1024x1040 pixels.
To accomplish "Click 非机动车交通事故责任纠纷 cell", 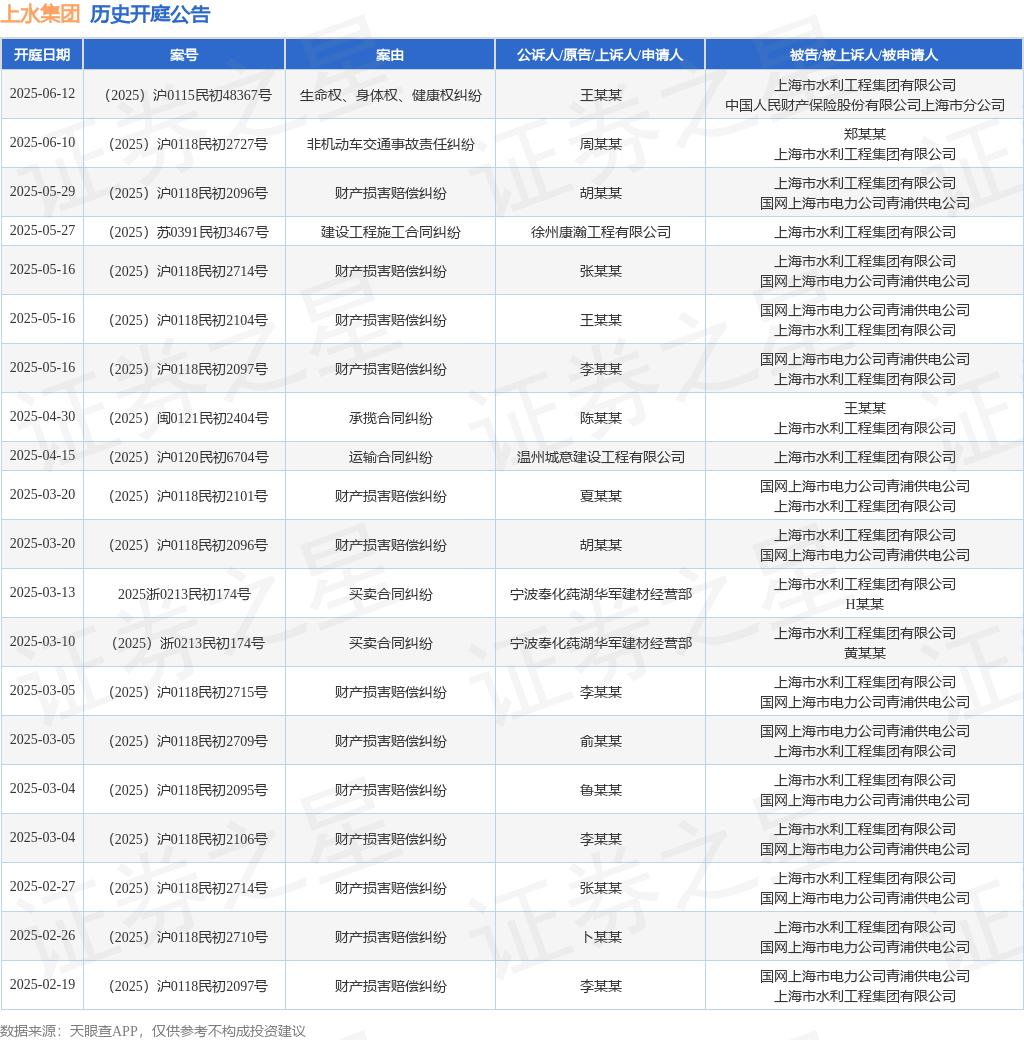I will coord(391,145).
